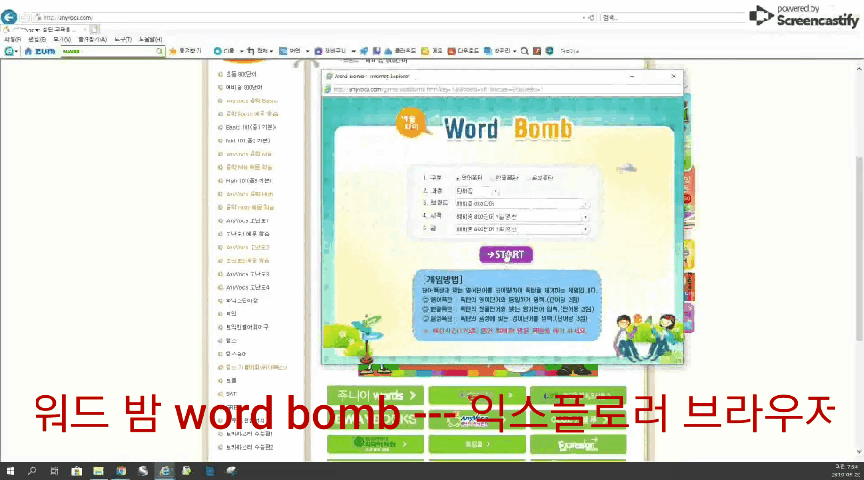Open the Favorites (즐겨찾기) menu

[93, 40]
